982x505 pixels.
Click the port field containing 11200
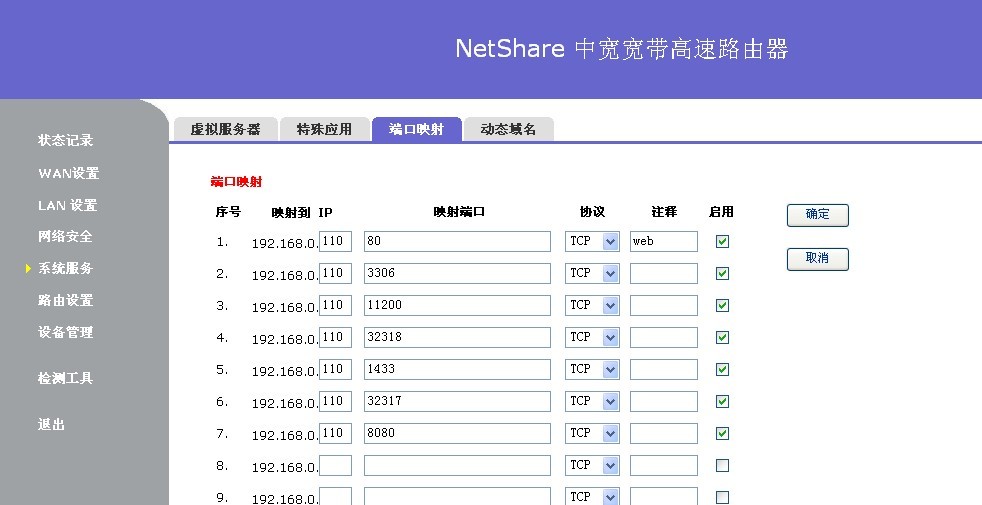click(457, 305)
